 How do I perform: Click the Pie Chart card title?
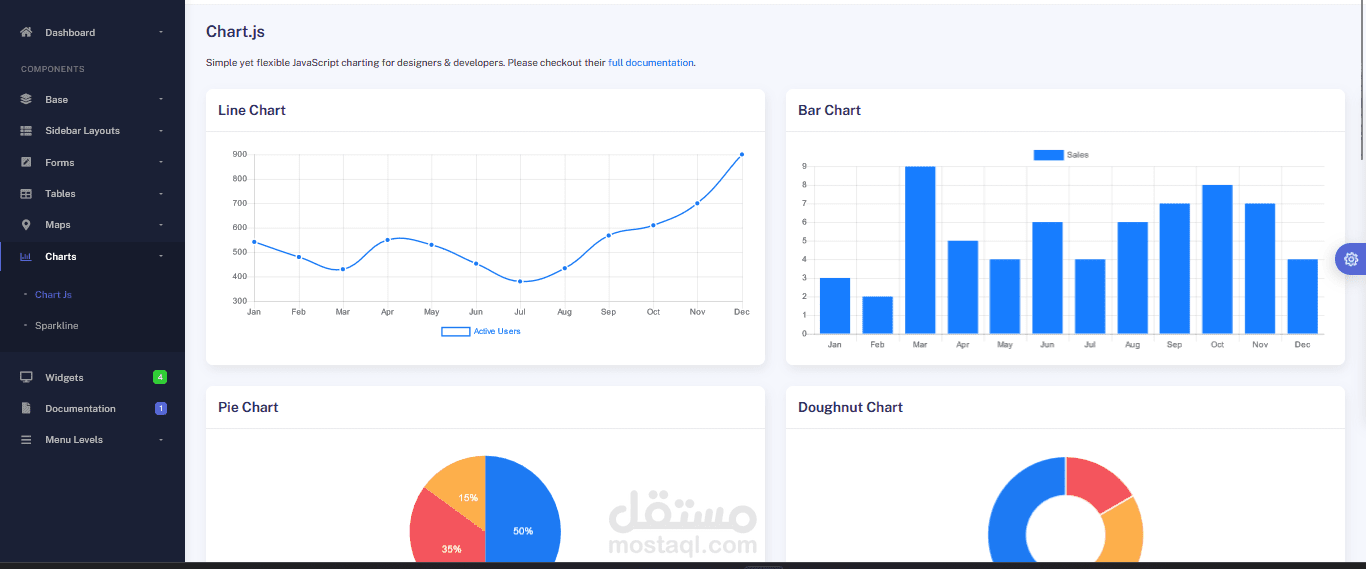click(x=248, y=407)
